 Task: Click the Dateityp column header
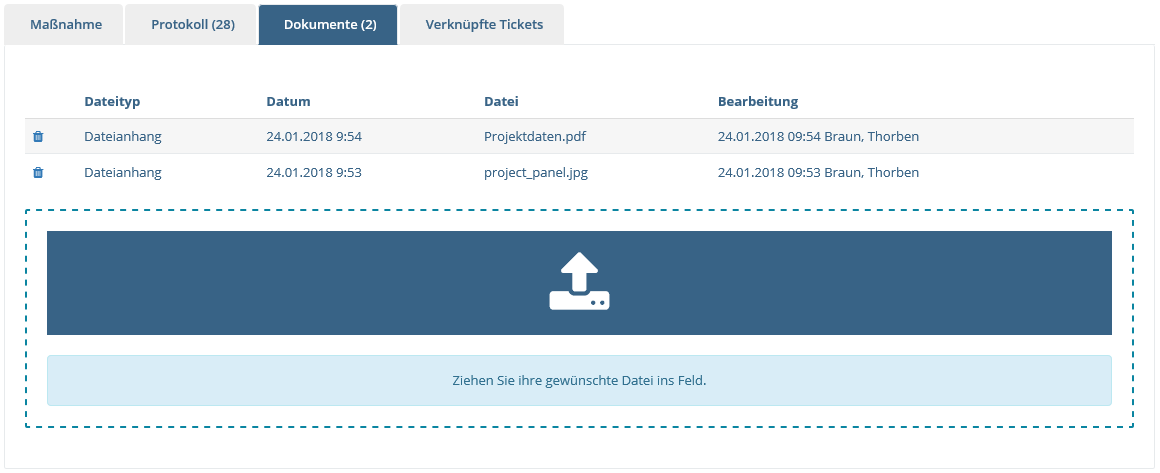click(x=112, y=101)
